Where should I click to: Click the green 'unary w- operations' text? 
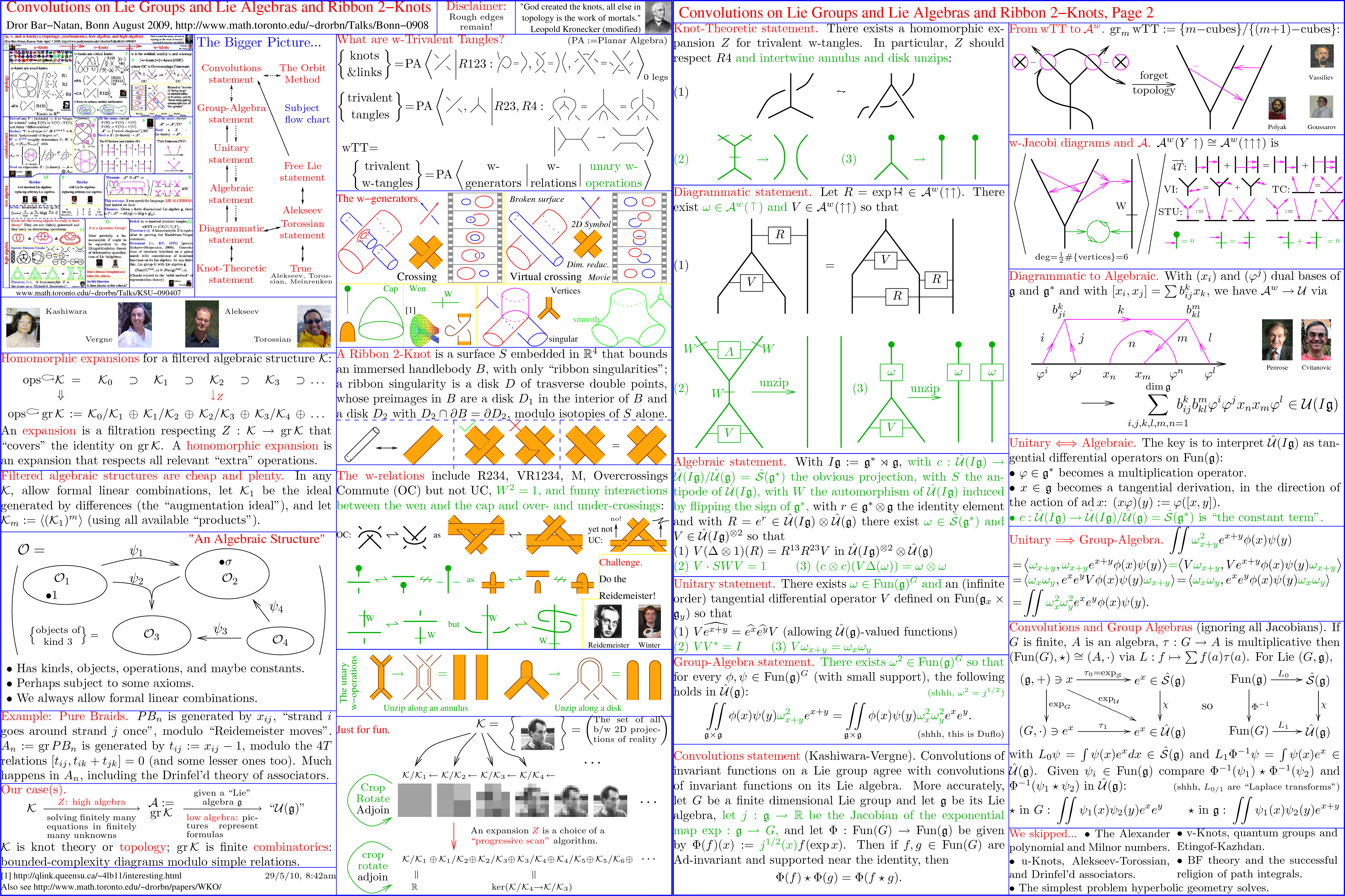pyautogui.click(x=613, y=174)
